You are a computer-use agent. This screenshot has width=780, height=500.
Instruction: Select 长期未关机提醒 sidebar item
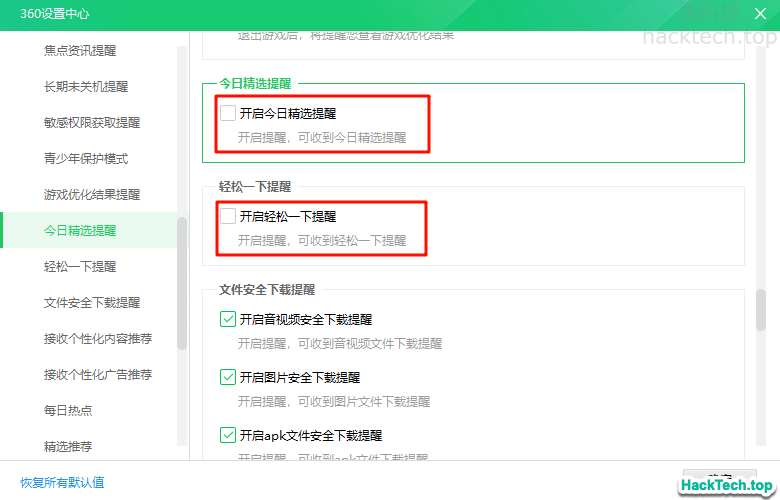coord(86,87)
